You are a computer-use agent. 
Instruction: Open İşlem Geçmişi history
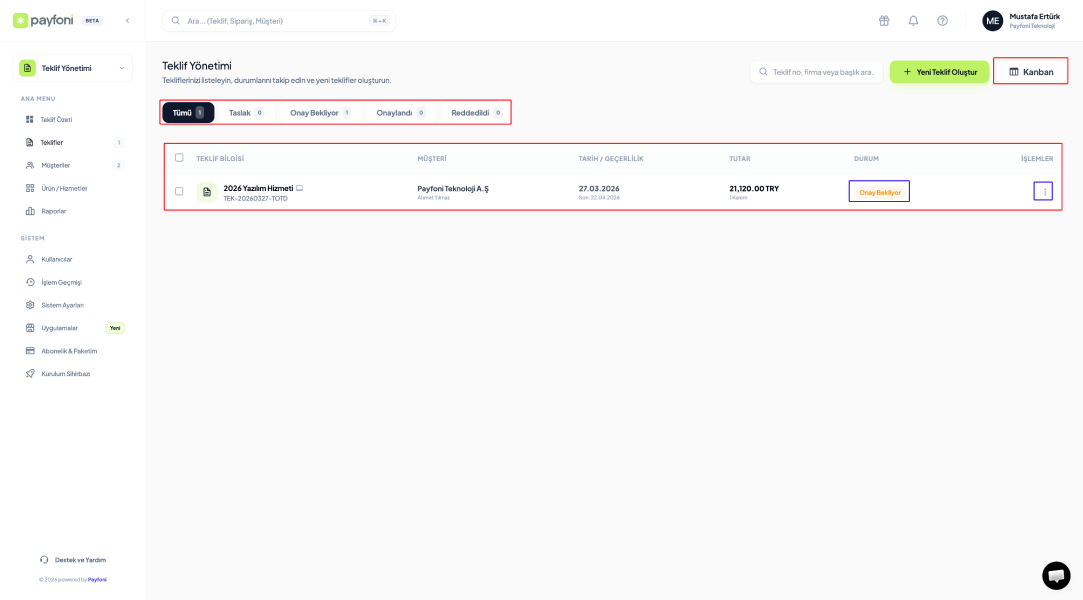coord(61,282)
